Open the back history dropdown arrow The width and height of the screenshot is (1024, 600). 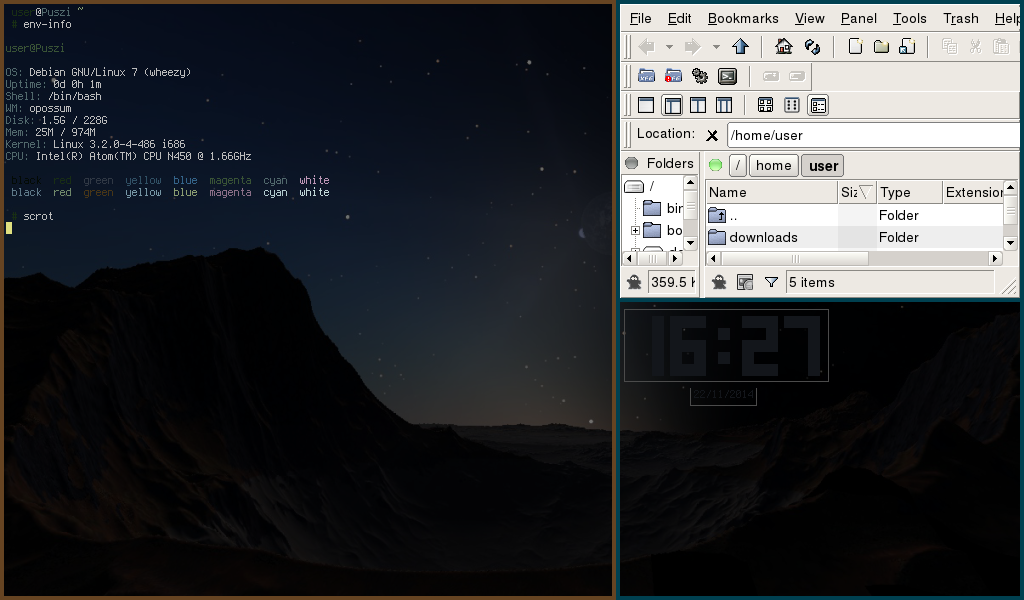click(x=670, y=47)
